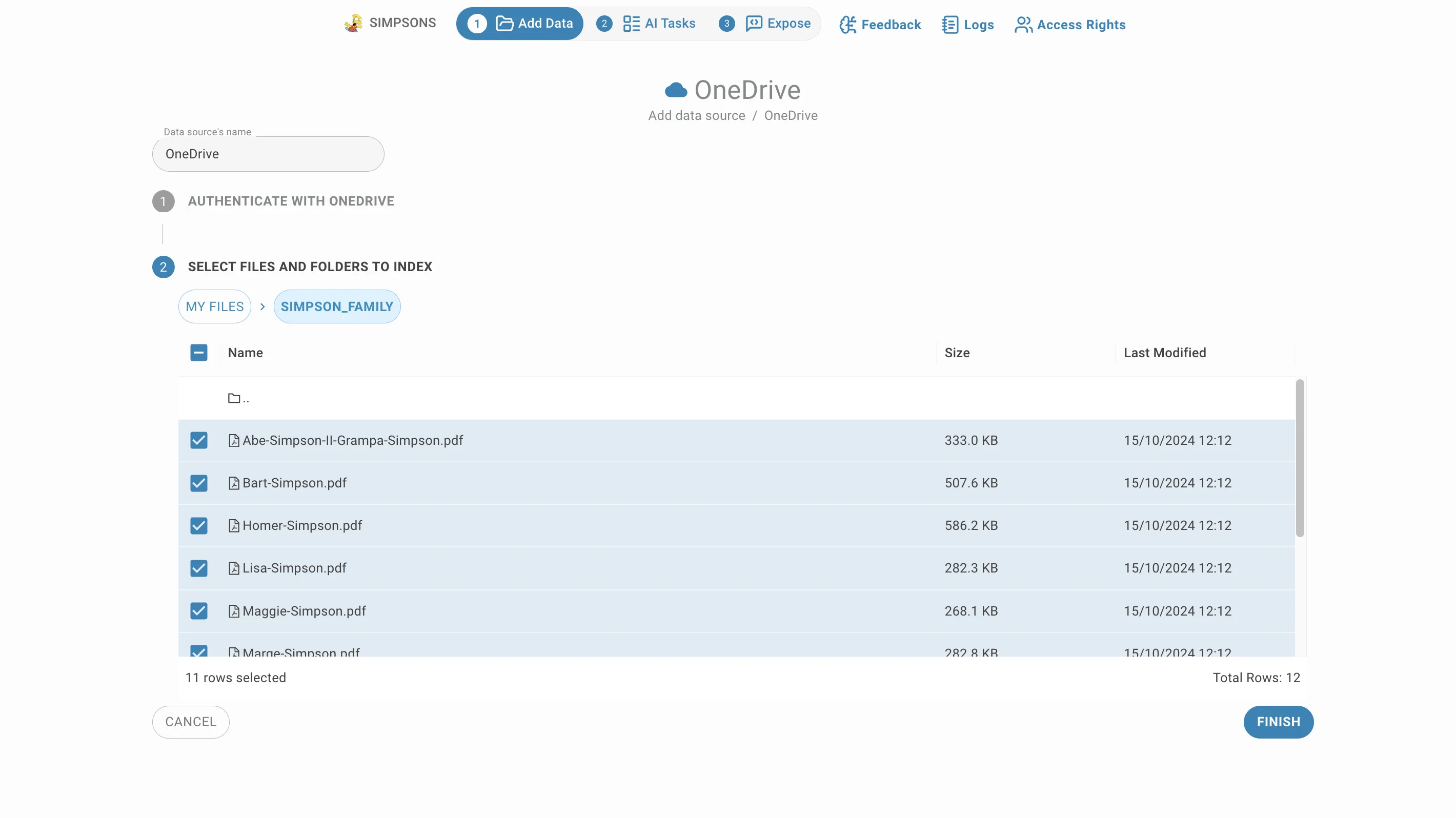The image size is (1456, 818).
Task: Click the SIMPSON_FAMILY breadcrumb chip
Action: 337,306
